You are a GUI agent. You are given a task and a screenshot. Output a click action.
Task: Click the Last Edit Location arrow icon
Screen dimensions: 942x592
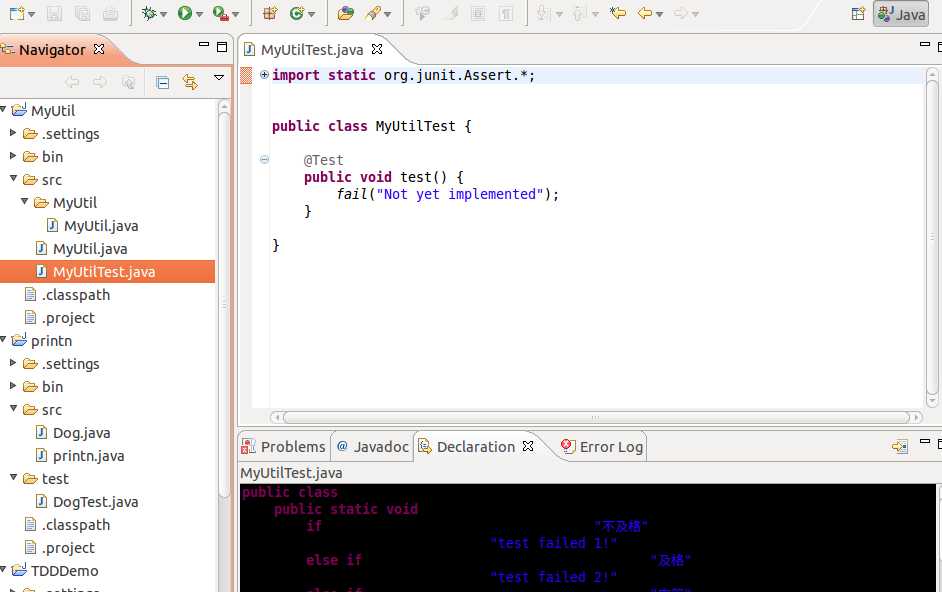(617, 13)
